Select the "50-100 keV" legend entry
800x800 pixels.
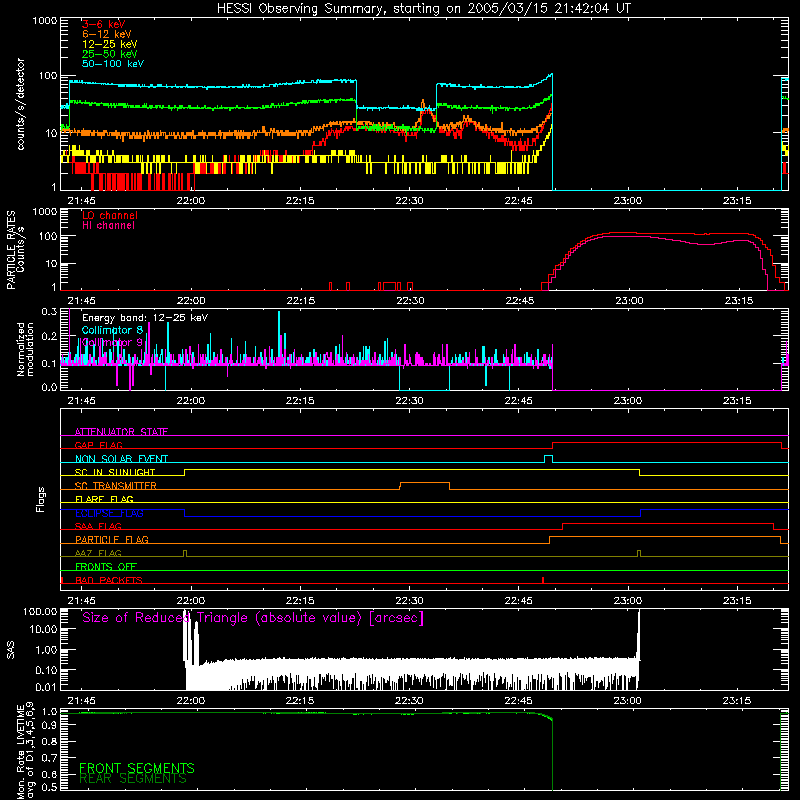[112, 64]
